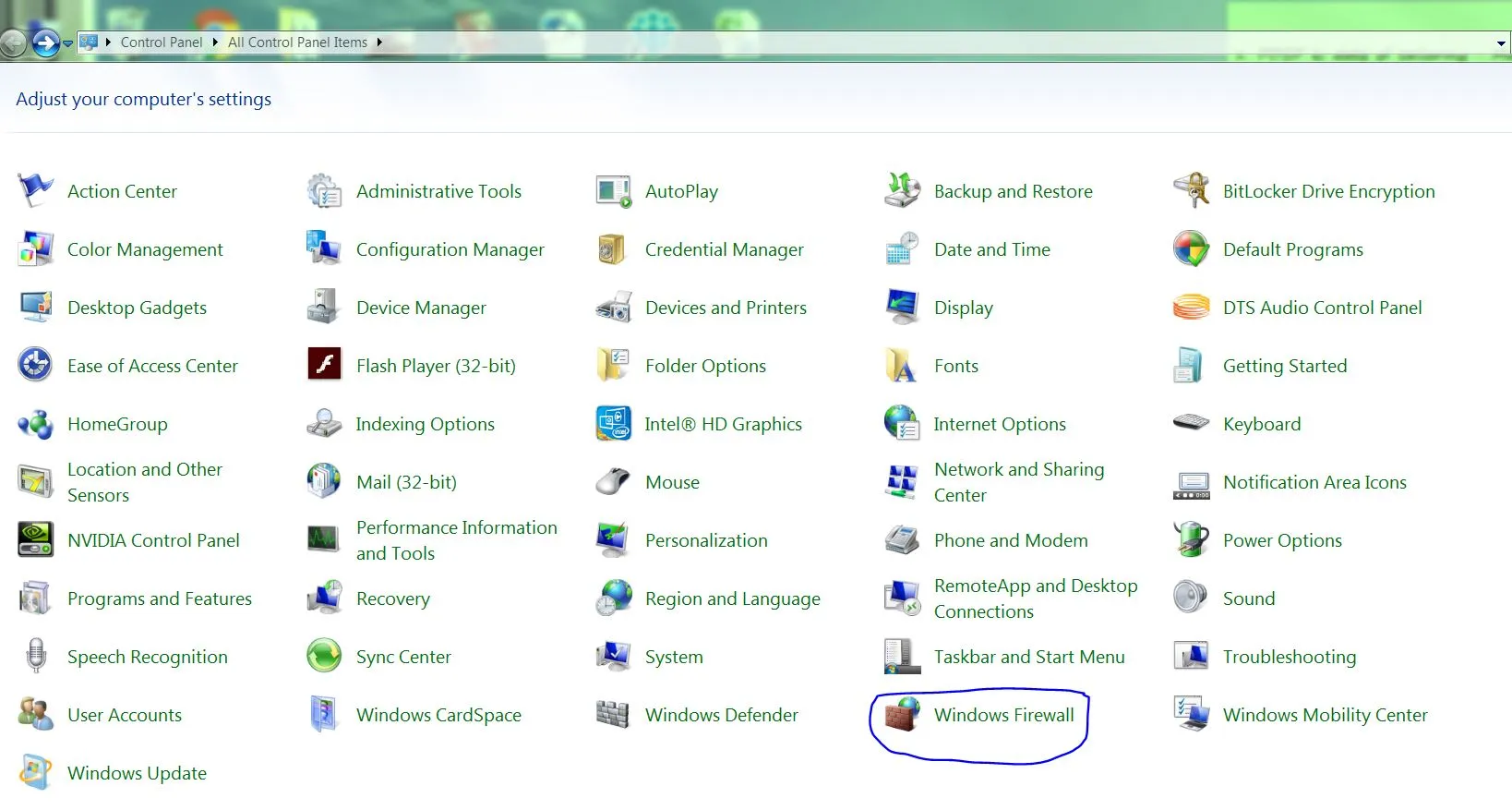1512x810 pixels.
Task: Open the Network and Sharing Center link
Action: tap(1019, 482)
